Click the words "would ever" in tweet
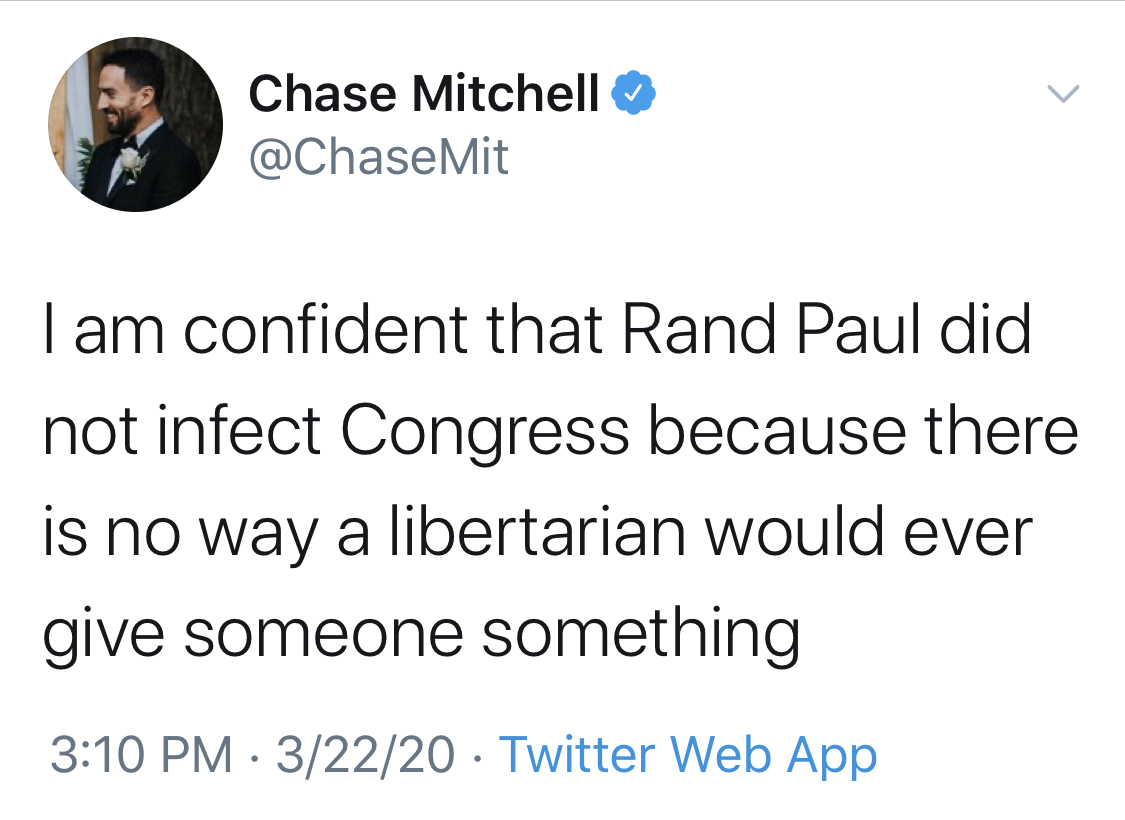This screenshot has height=820, width=1125. coord(868,531)
